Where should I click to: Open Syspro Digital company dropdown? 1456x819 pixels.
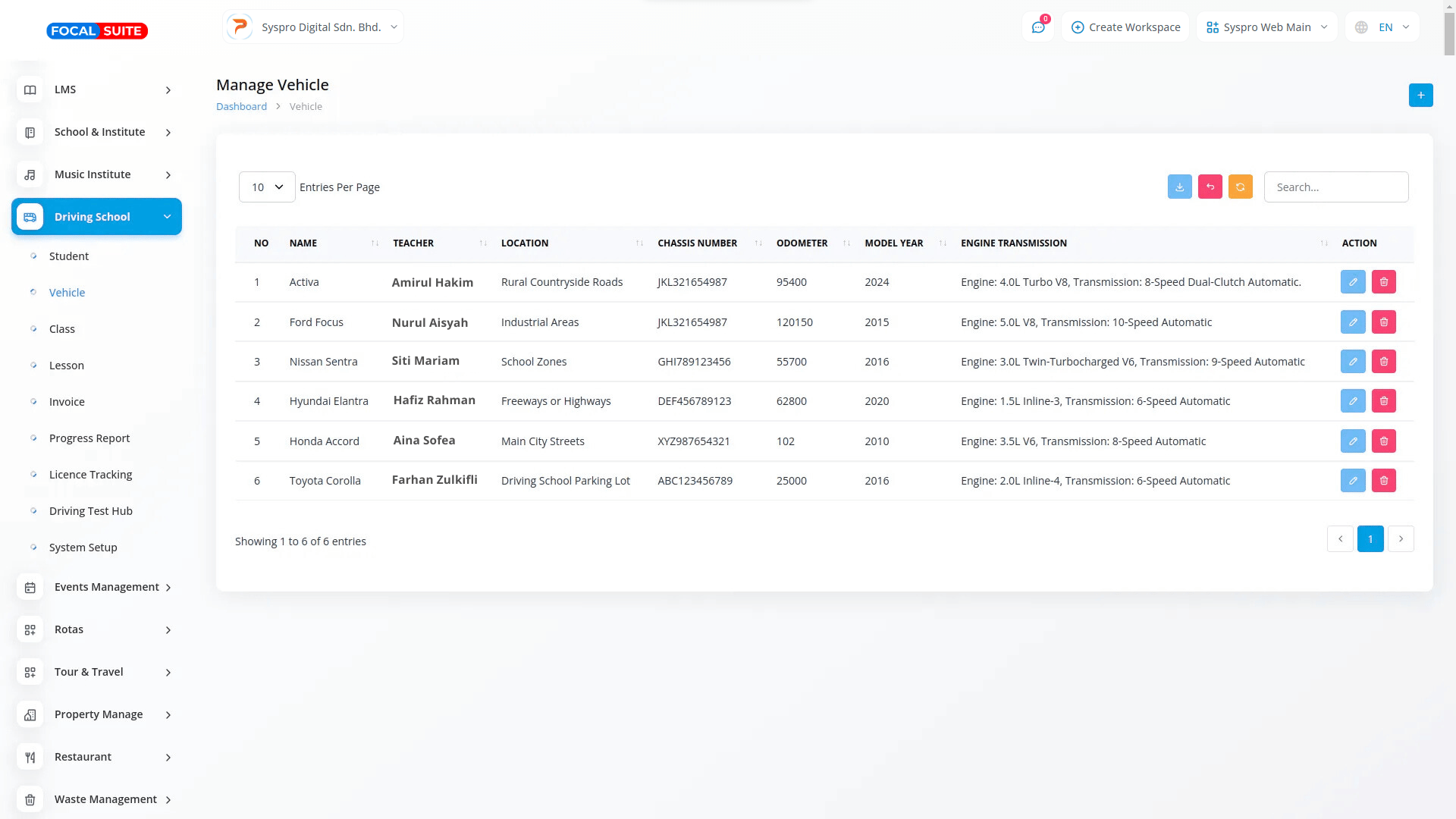coord(313,27)
